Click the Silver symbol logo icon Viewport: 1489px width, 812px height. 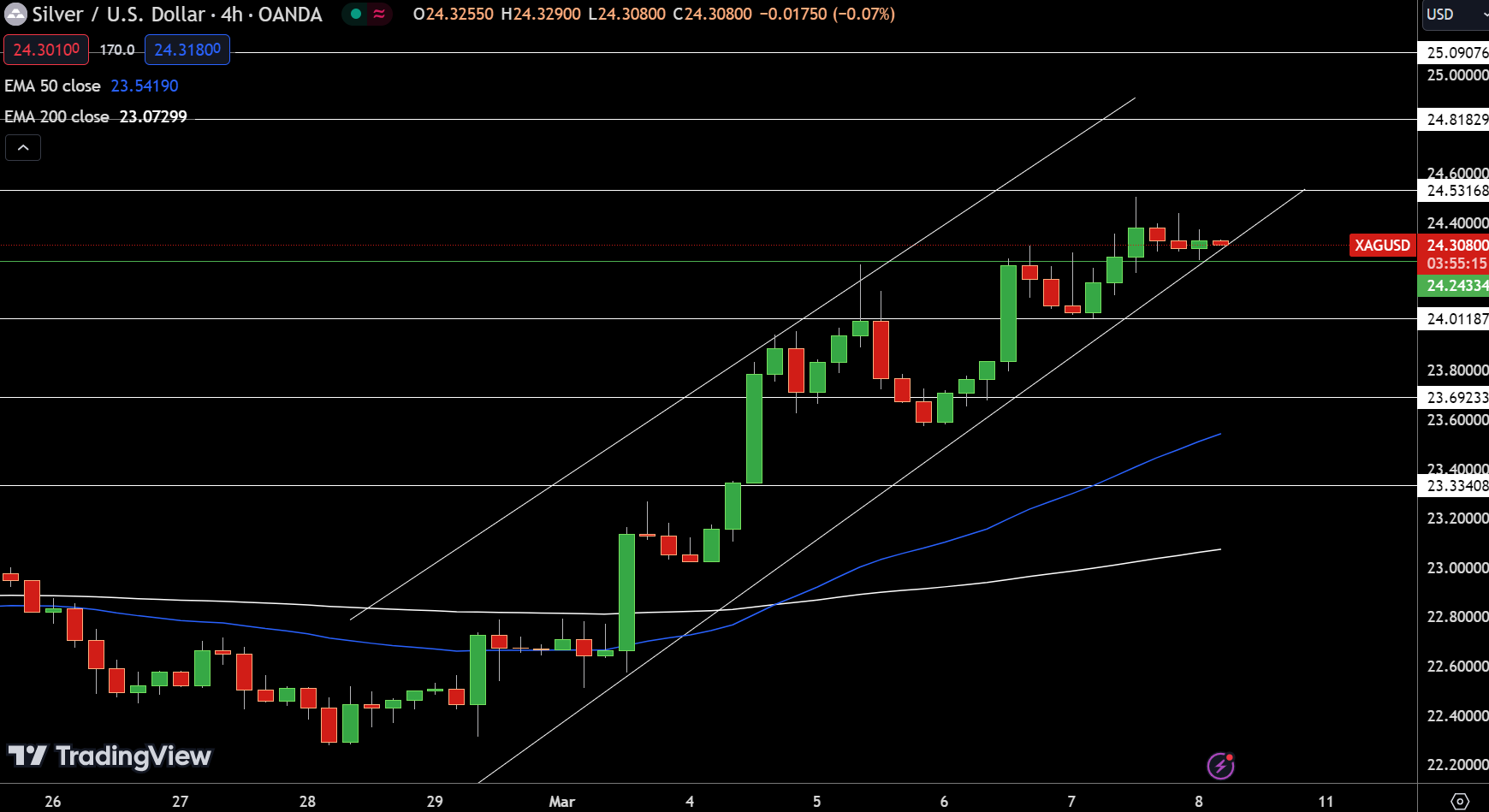coord(15,15)
